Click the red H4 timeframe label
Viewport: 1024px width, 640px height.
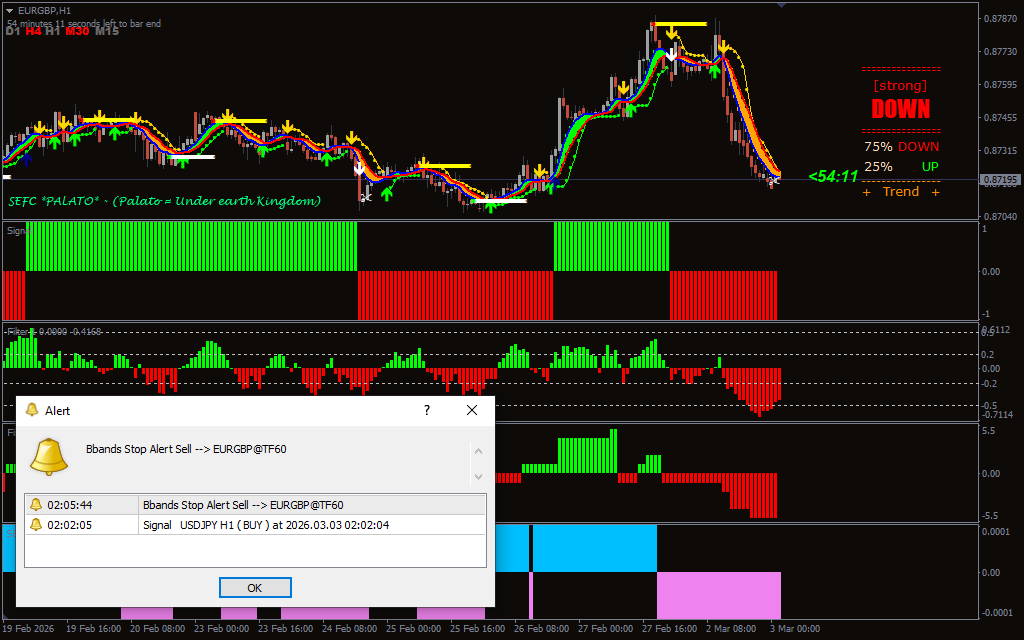[x=33, y=31]
